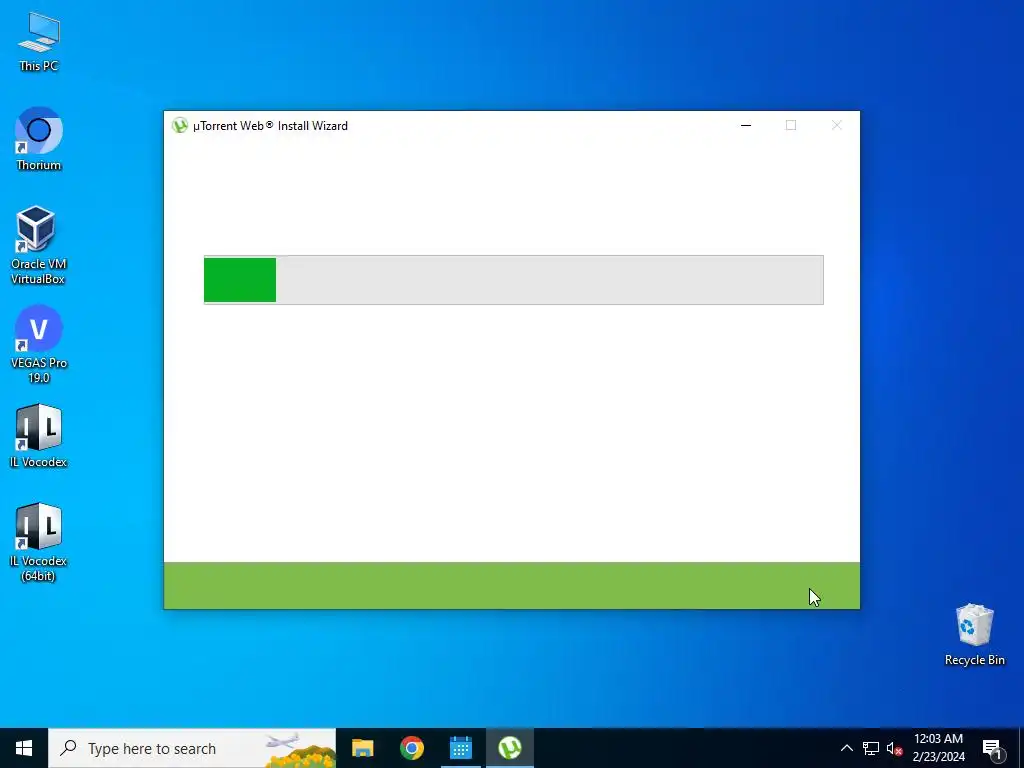Open the This PC desktop icon
The width and height of the screenshot is (1024, 768).
pos(39,41)
